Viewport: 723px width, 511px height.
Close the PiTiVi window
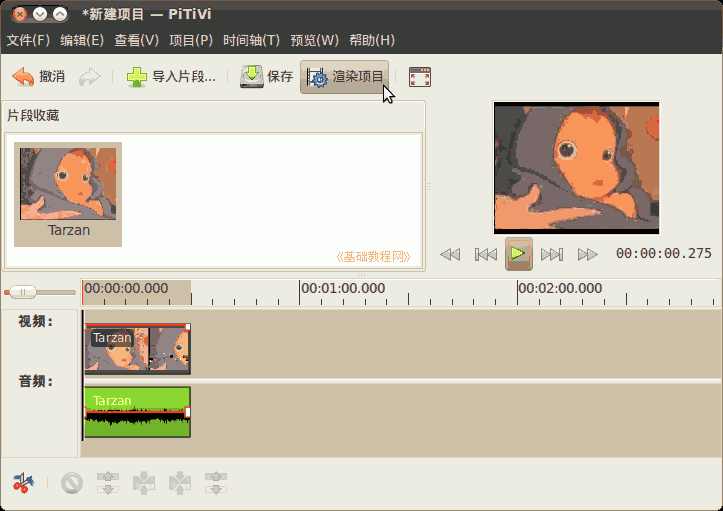coord(20,14)
